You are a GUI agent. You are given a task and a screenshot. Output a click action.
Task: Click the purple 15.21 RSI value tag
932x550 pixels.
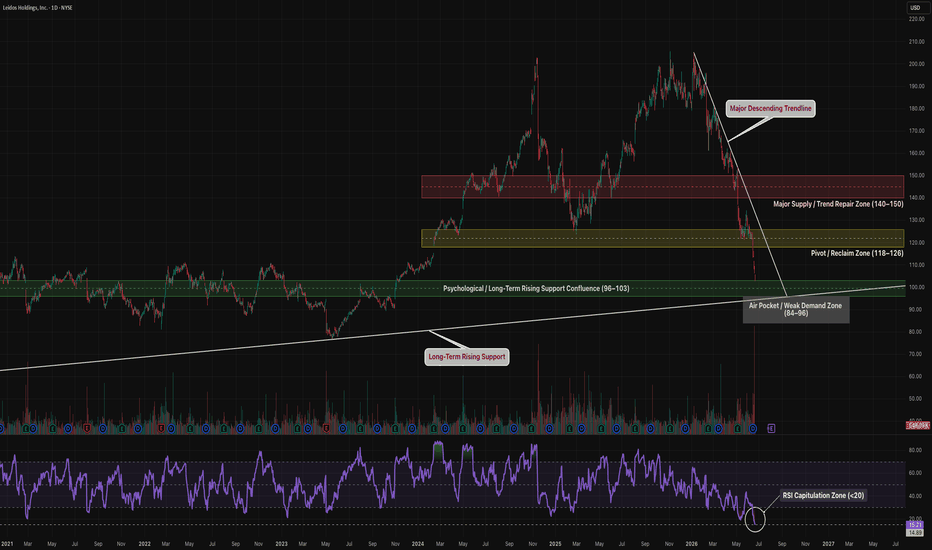pos(915,524)
